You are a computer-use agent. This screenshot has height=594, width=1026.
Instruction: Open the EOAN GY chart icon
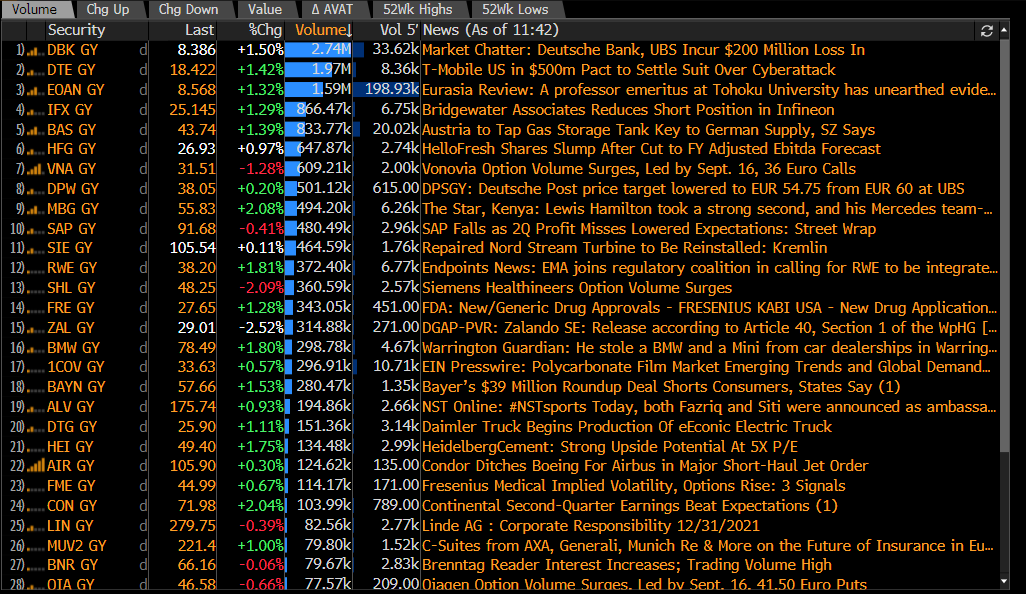35,90
